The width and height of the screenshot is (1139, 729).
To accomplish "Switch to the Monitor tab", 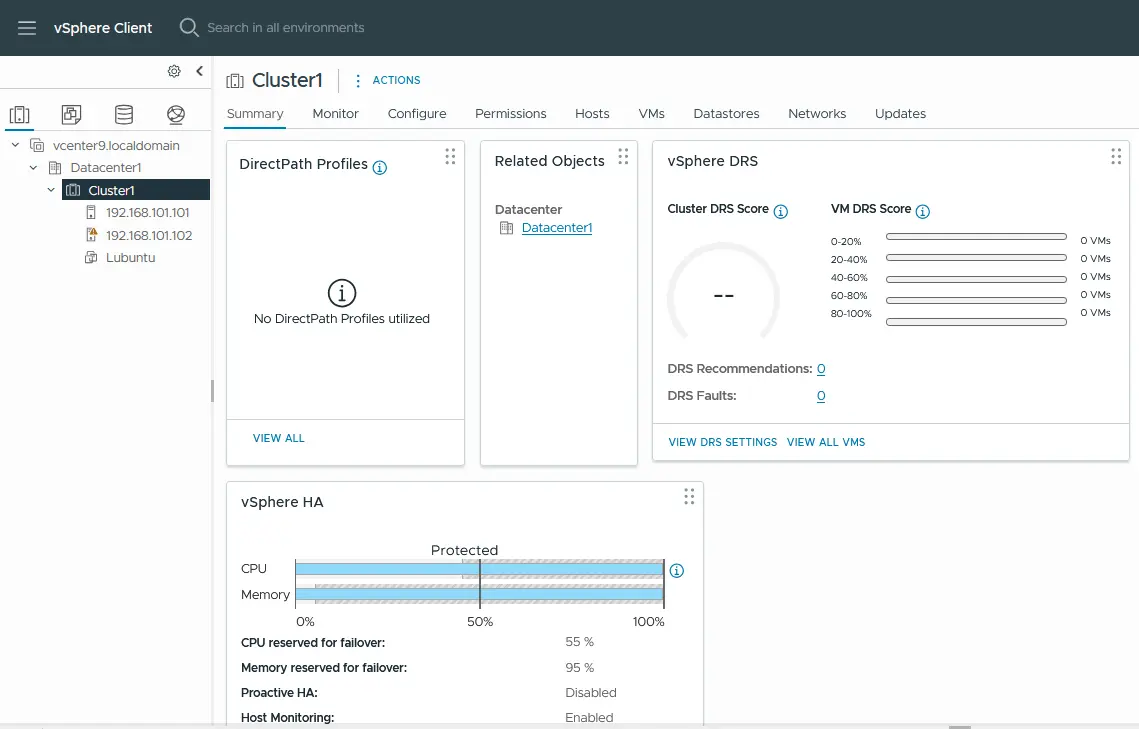I will point(335,113).
